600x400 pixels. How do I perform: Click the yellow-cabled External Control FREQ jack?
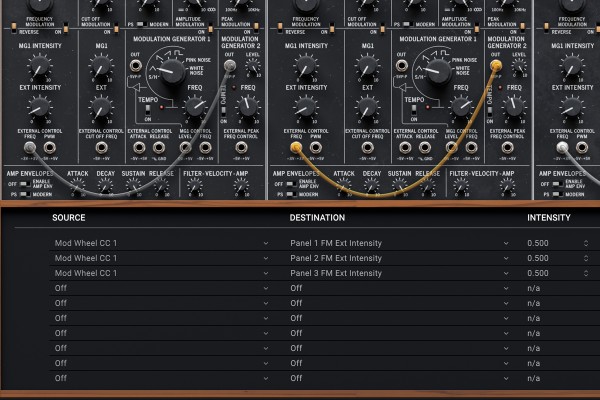(x=295, y=147)
